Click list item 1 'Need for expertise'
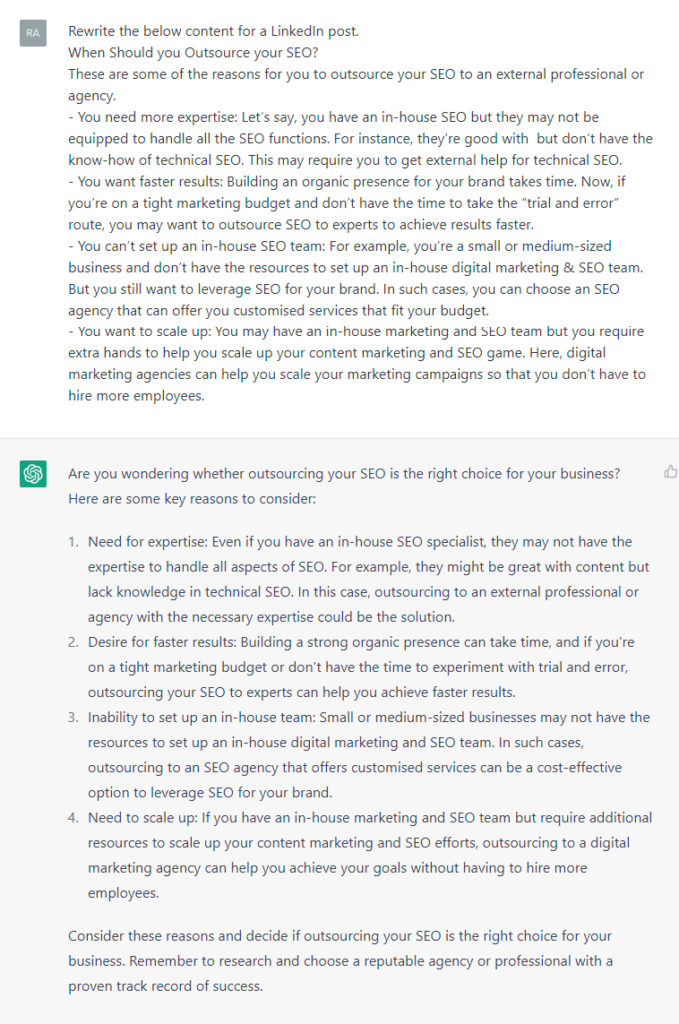The height and width of the screenshot is (1024, 679). pyautogui.click(x=368, y=579)
